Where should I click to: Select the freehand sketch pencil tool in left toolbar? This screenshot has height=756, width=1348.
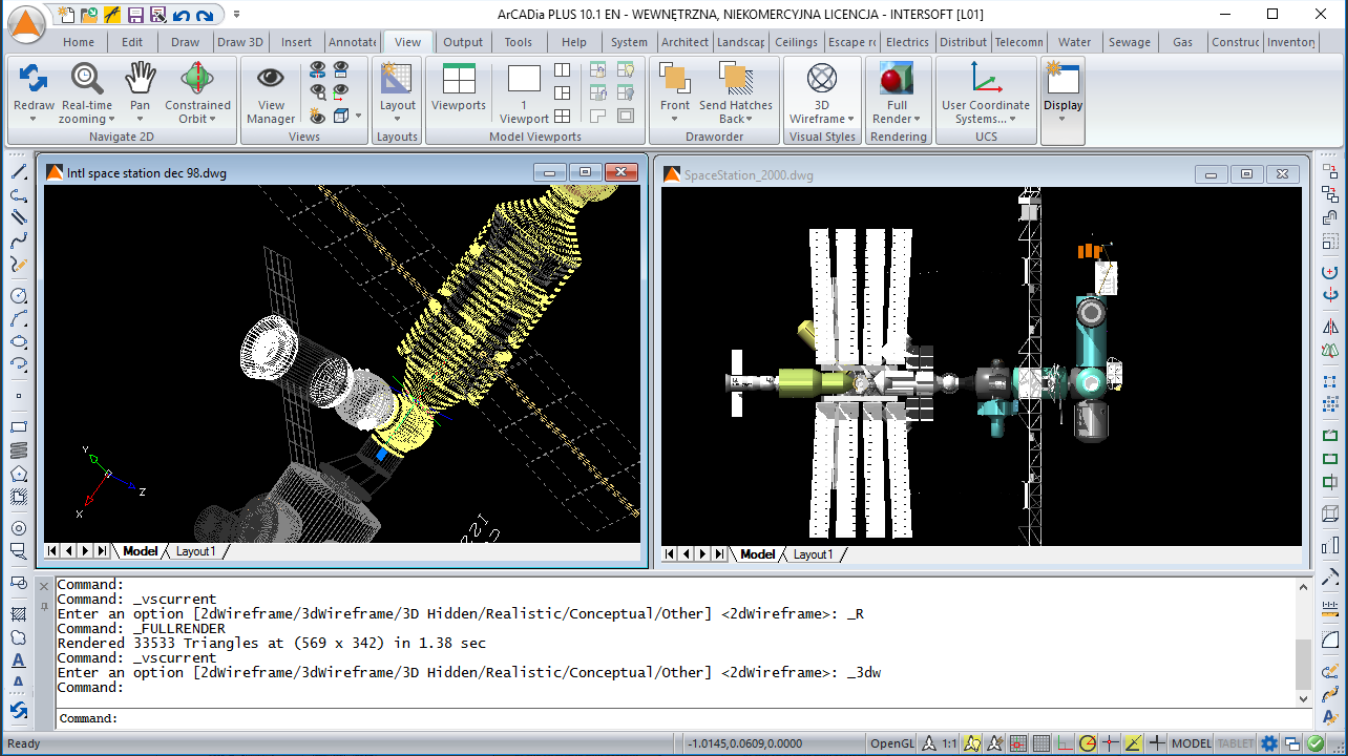(18, 264)
